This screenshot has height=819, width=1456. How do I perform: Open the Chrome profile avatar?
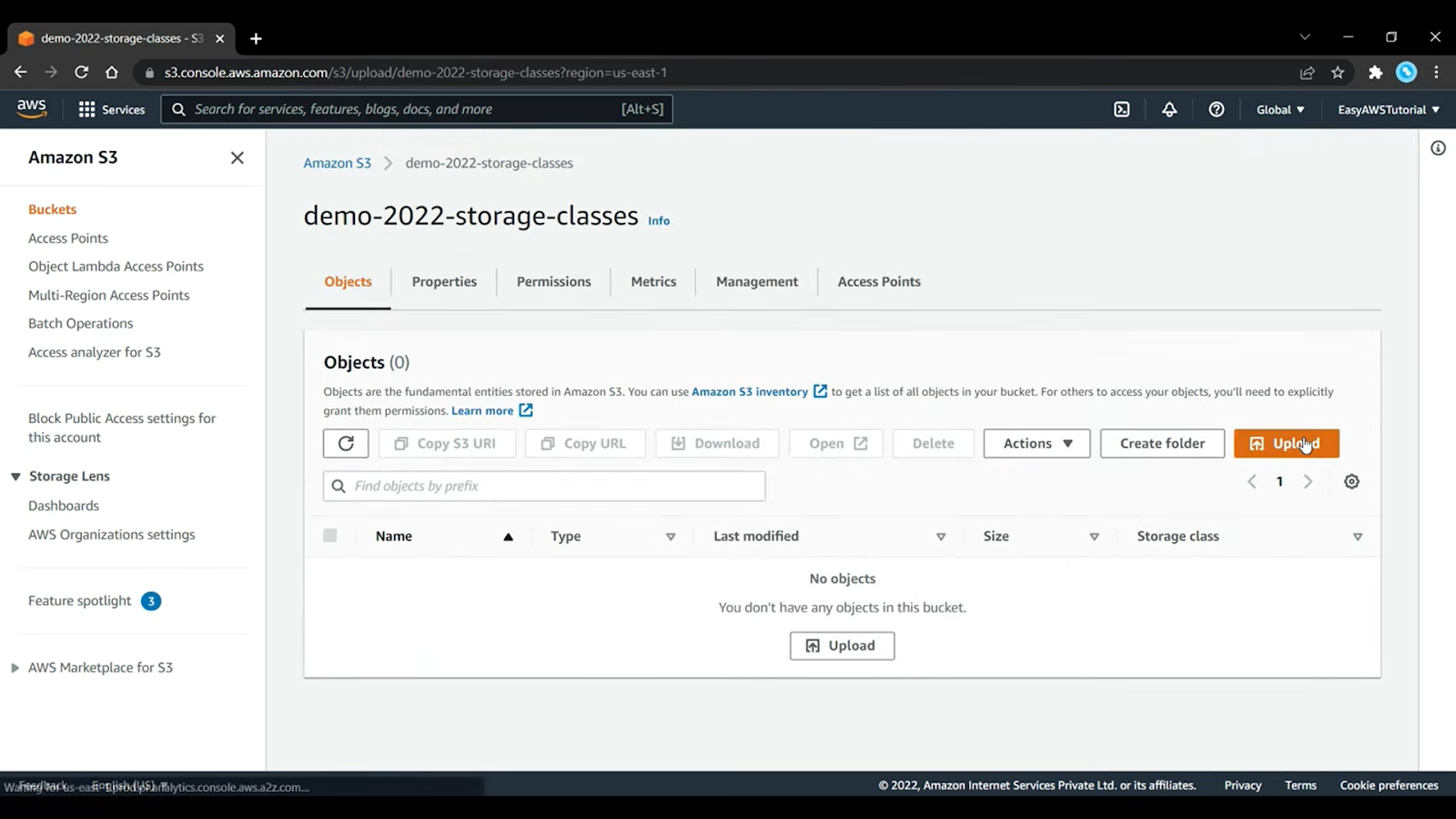point(1407,72)
